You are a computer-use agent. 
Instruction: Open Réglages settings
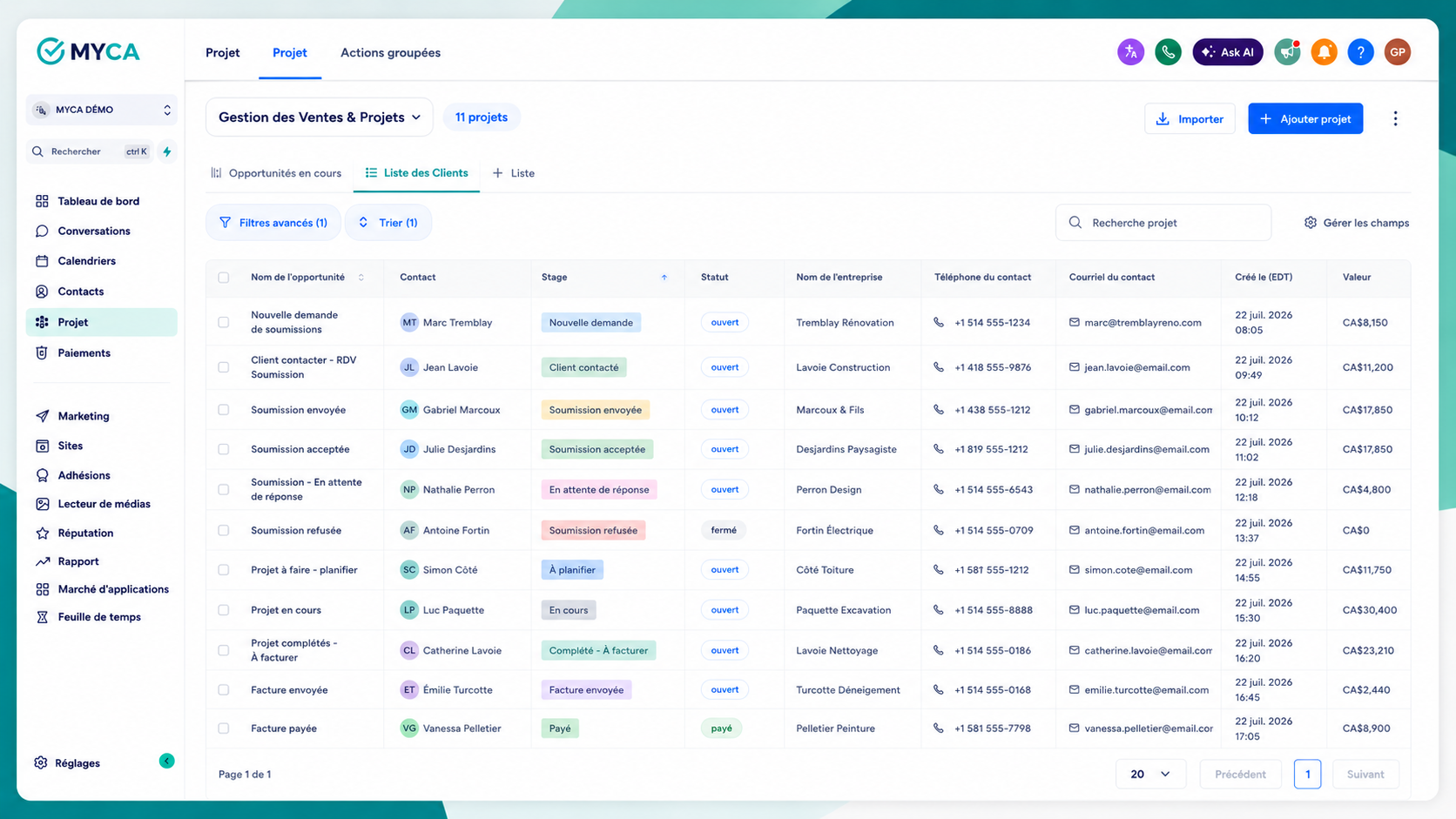point(67,763)
